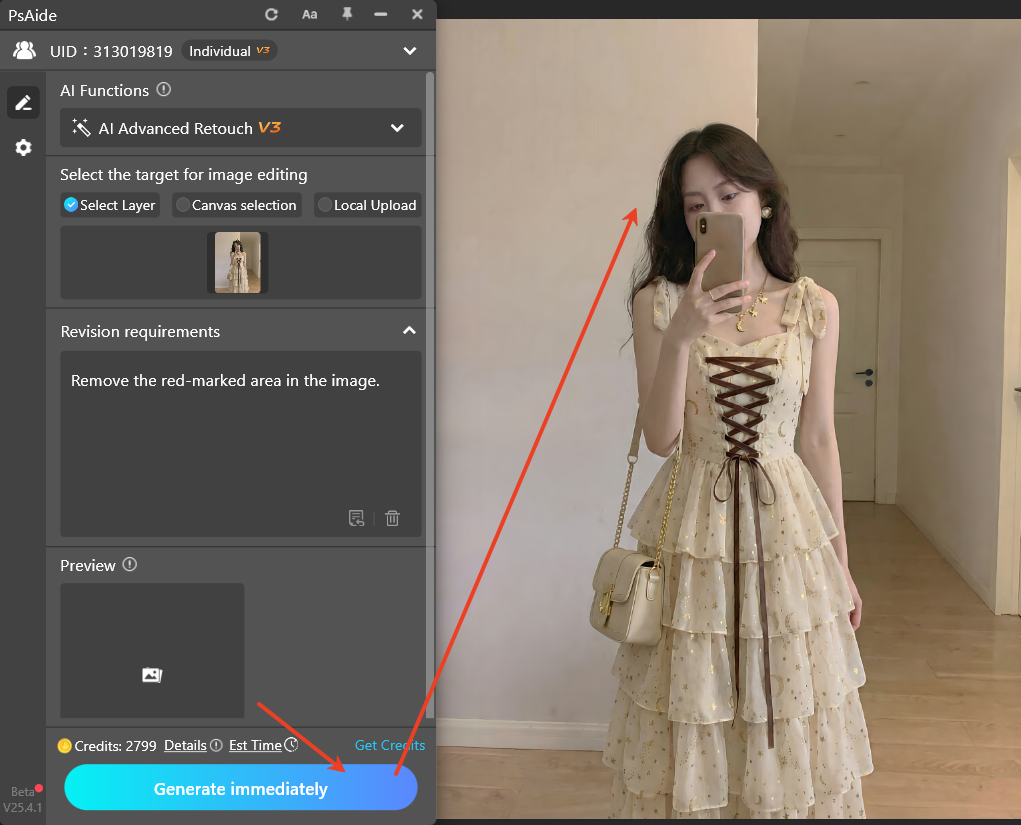
Task: Open settings via the gear icon
Action: click(x=23, y=147)
